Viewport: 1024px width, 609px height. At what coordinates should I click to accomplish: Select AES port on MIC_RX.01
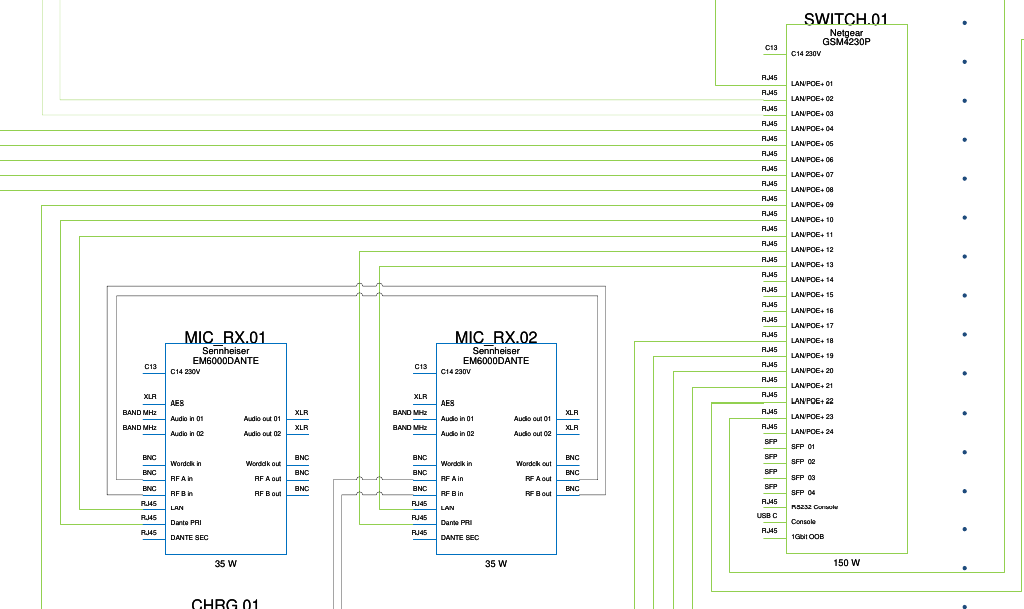tap(177, 403)
